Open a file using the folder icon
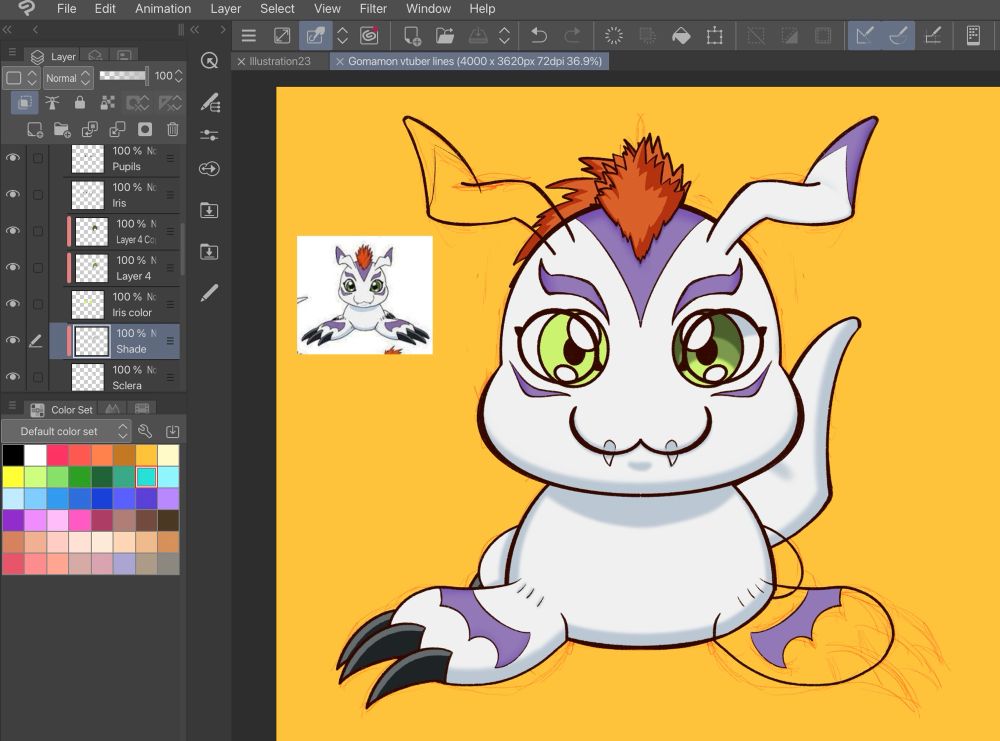1000x741 pixels. (445, 36)
